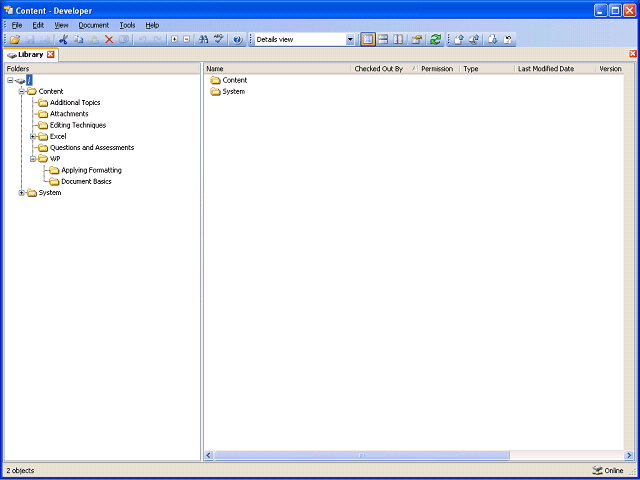The height and width of the screenshot is (480, 640).
Task: Open the Tools menu
Action: pyautogui.click(x=127, y=25)
